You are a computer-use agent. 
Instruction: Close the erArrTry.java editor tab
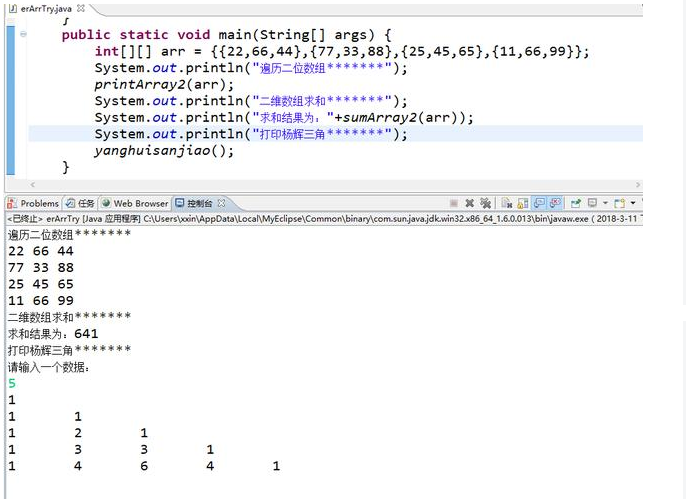[x=80, y=8]
